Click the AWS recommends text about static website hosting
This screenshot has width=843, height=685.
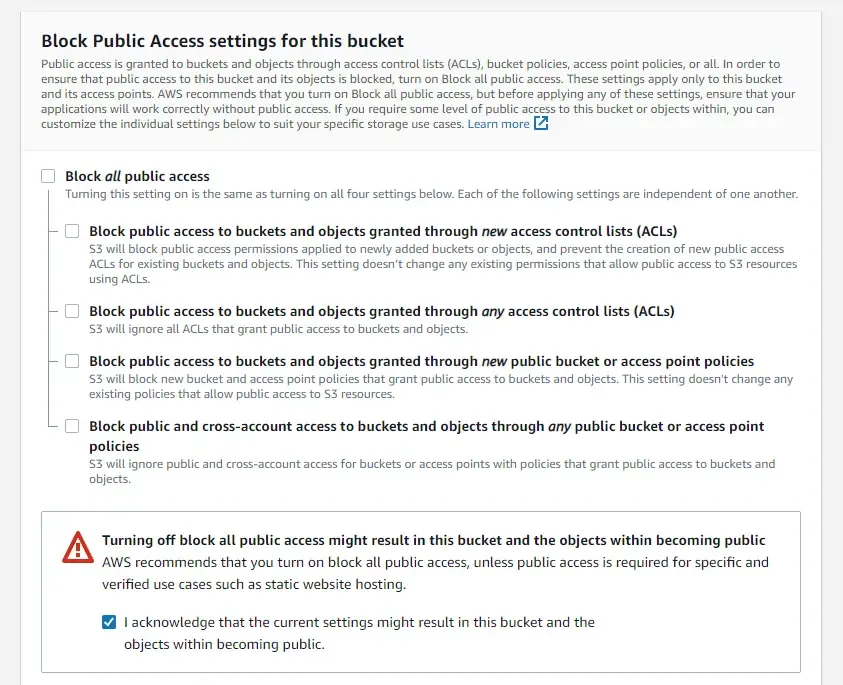pyautogui.click(x=435, y=573)
